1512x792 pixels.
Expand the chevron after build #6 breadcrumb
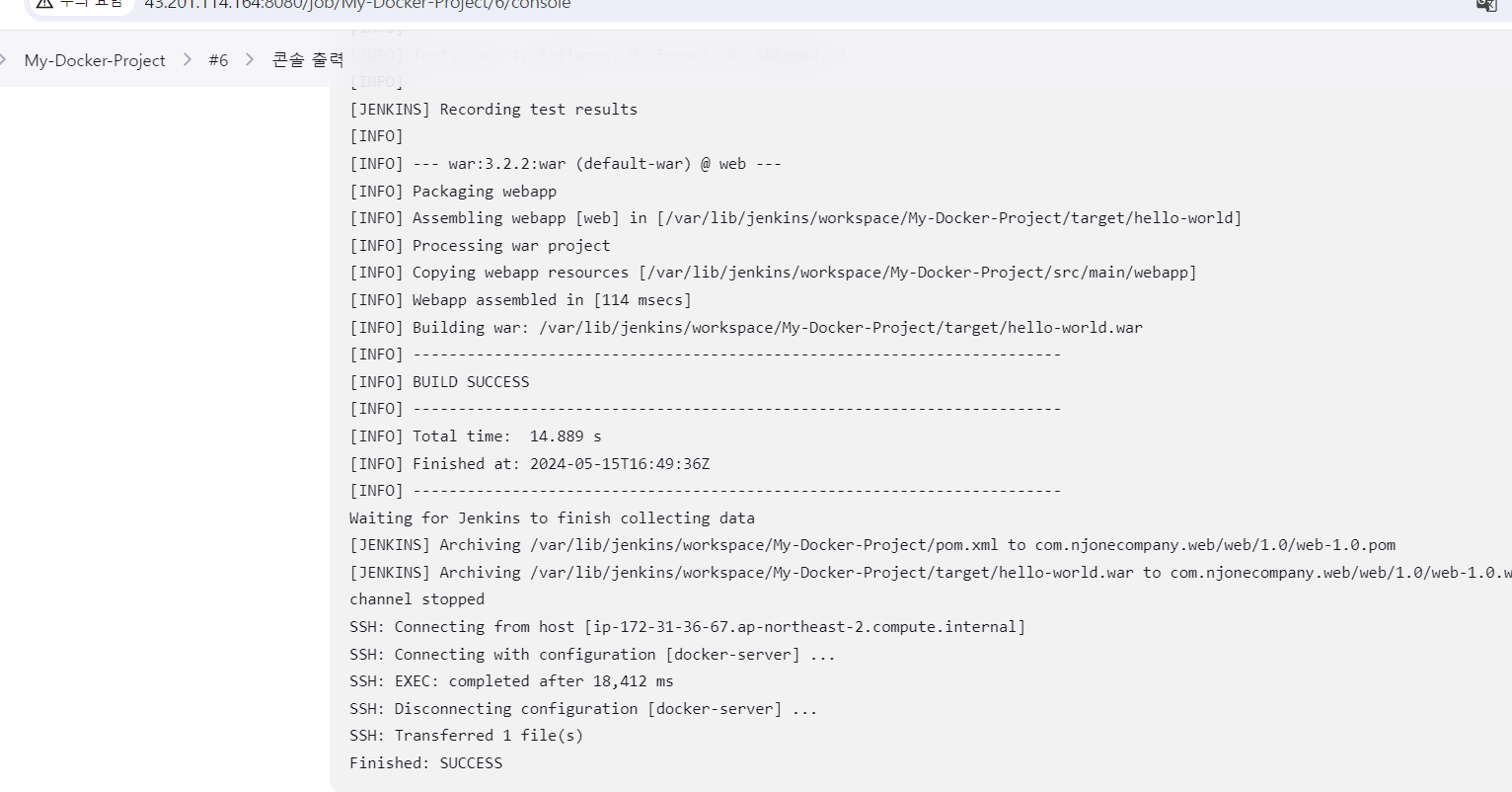click(250, 60)
